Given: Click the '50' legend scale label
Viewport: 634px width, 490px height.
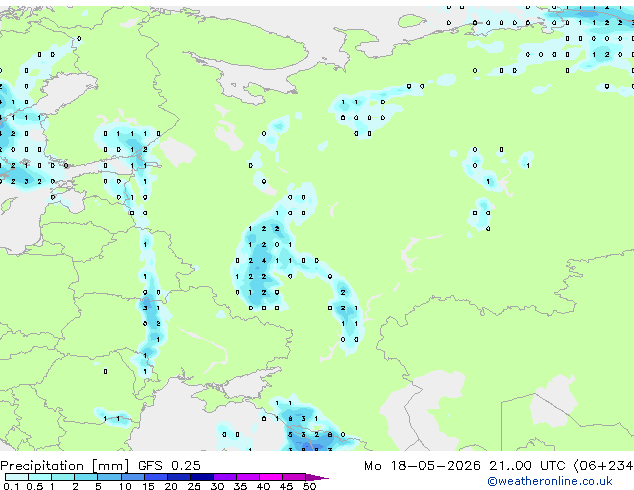Looking at the screenshot, I should tap(309, 486).
